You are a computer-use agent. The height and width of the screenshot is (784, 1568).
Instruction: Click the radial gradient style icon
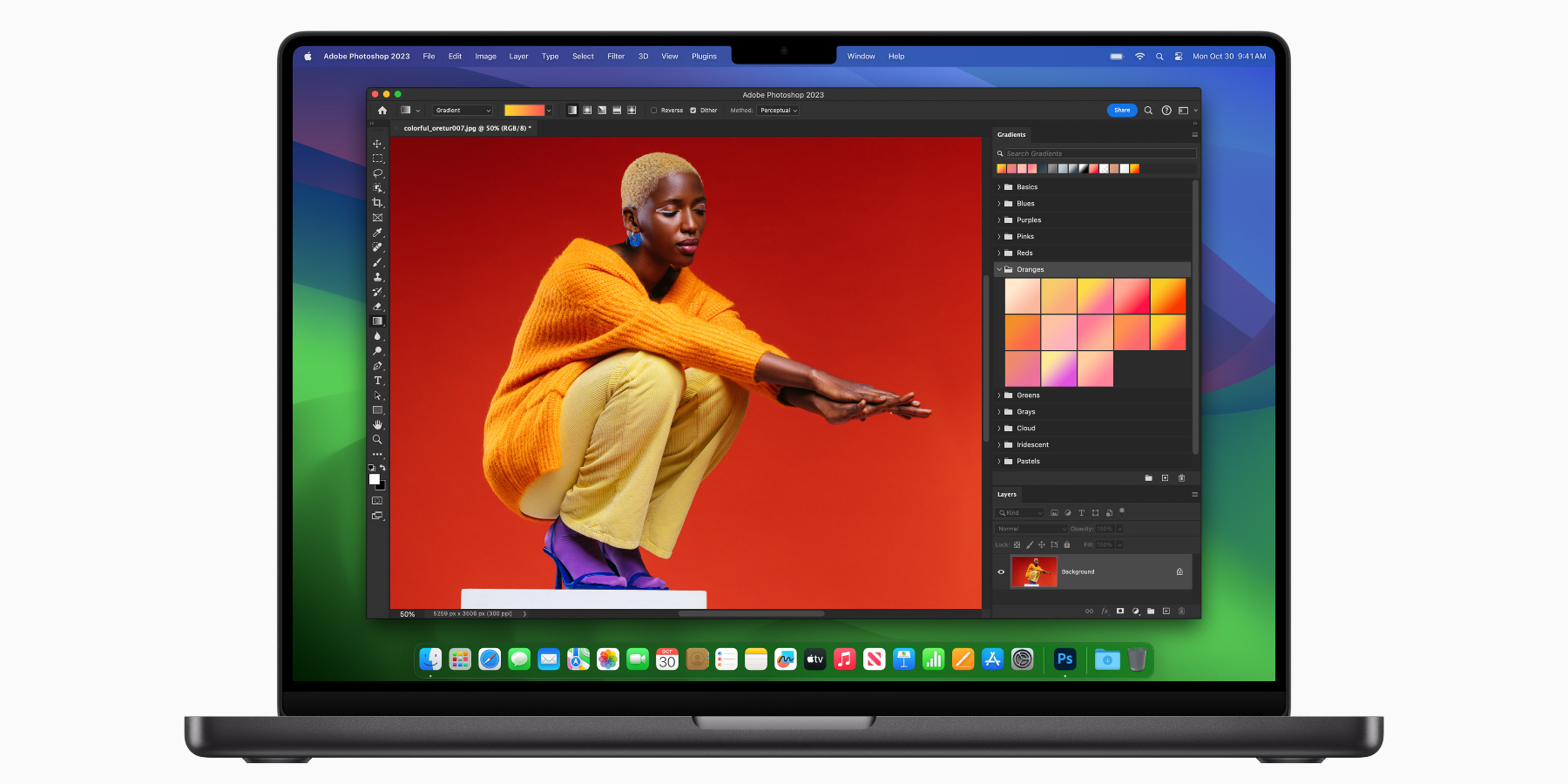(x=587, y=110)
